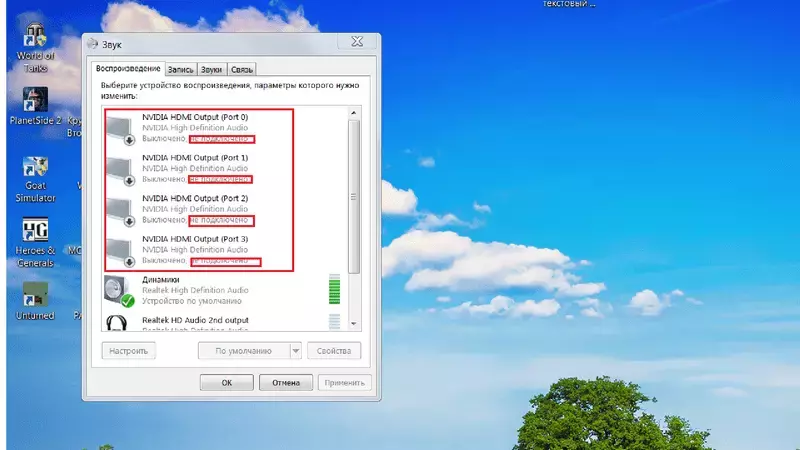The image size is (800, 450).
Task: Close the Звук dialog window
Action: pos(357,42)
